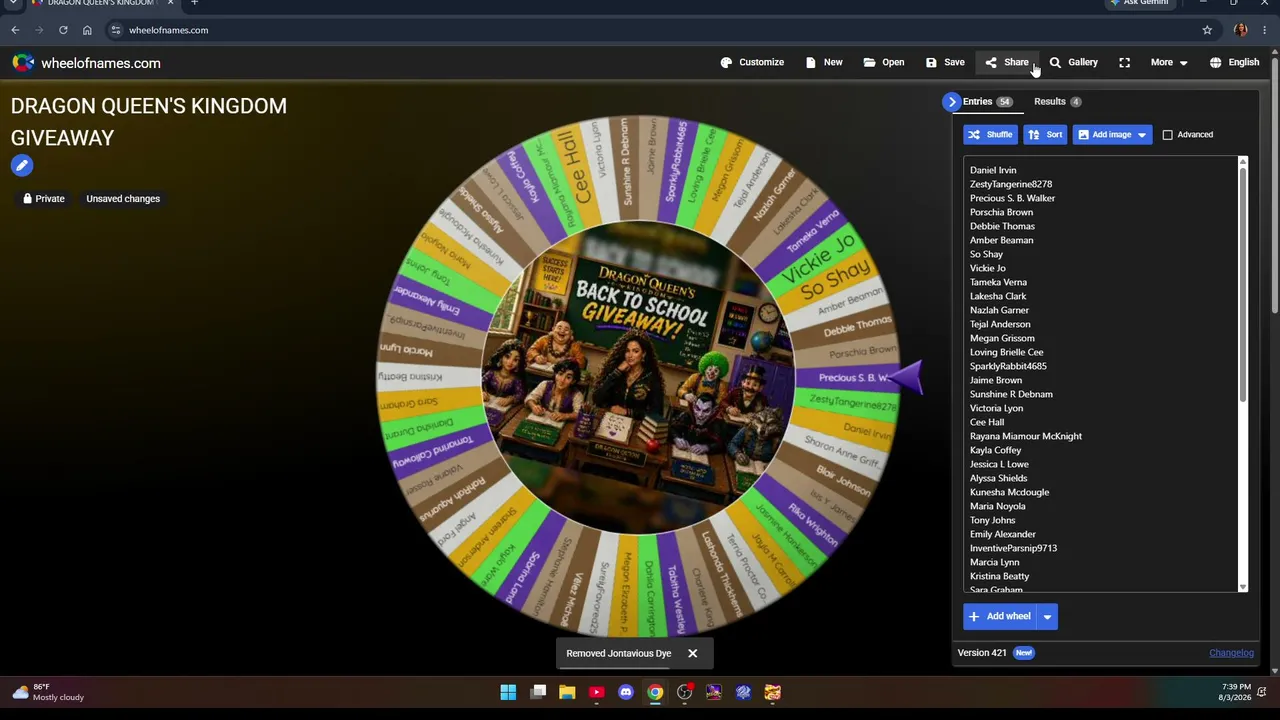
Task: Click the wheelofnames.com logo
Action: 86,63
